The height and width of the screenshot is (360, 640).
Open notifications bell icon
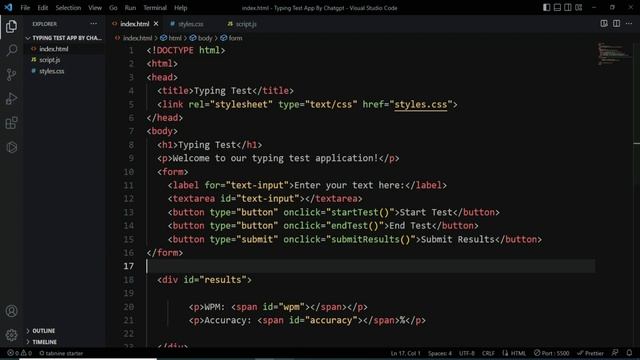[x=629, y=353]
